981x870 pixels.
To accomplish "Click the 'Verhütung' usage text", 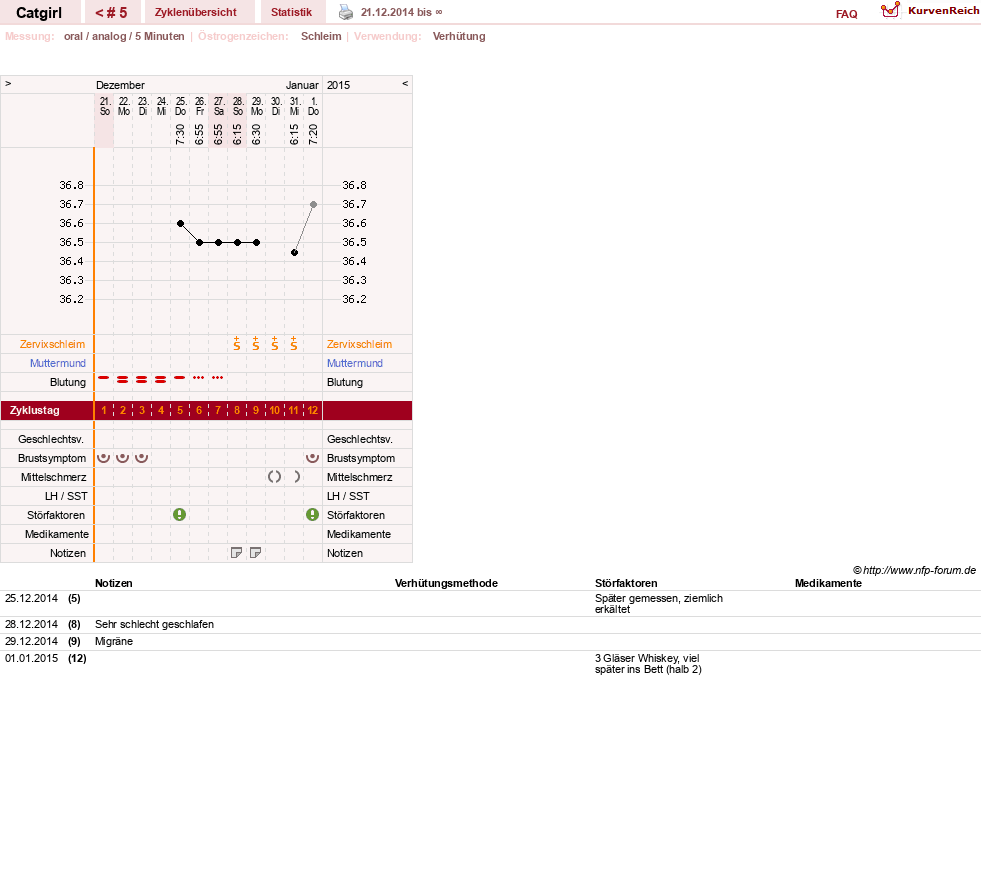I will pos(459,36).
